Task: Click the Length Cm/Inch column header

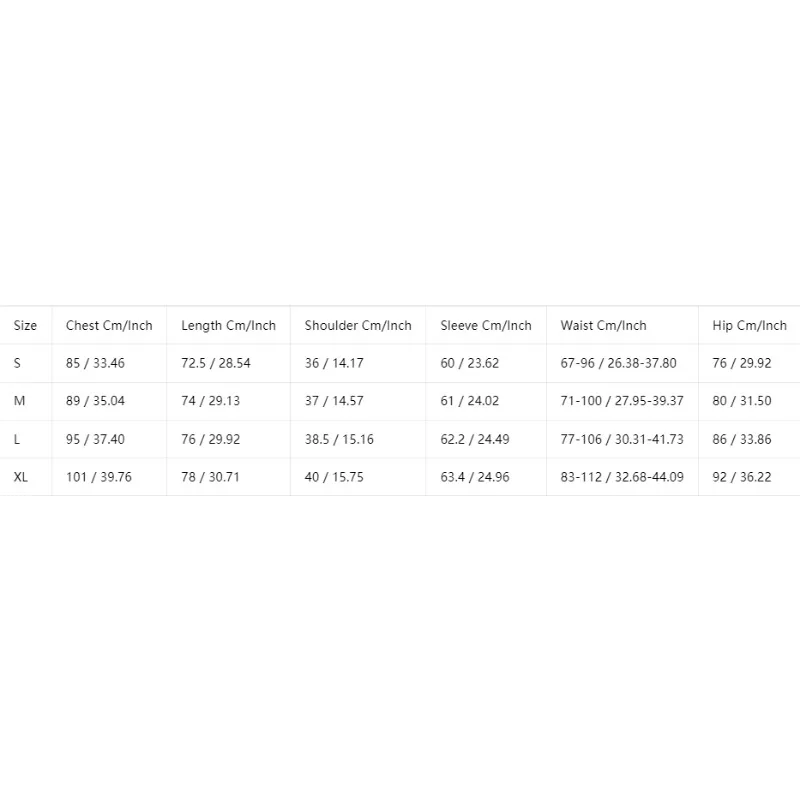Action: tap(228, 326)
